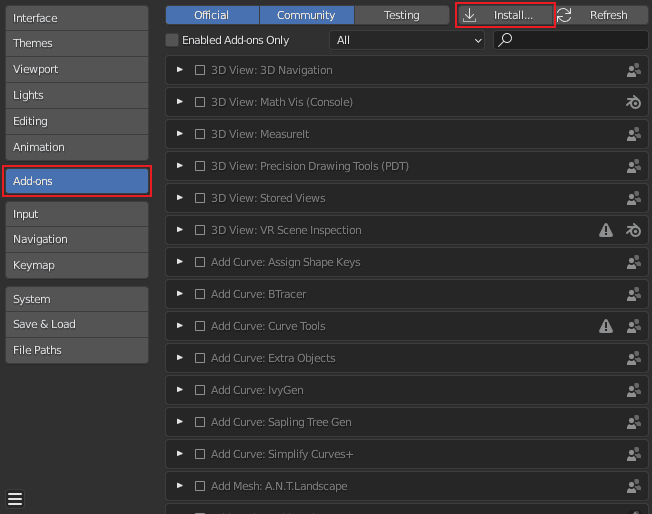Screen dimensions: 652x514
Task: Click the Refresh circular arrows icon
Action: click(x=564, y=15)
